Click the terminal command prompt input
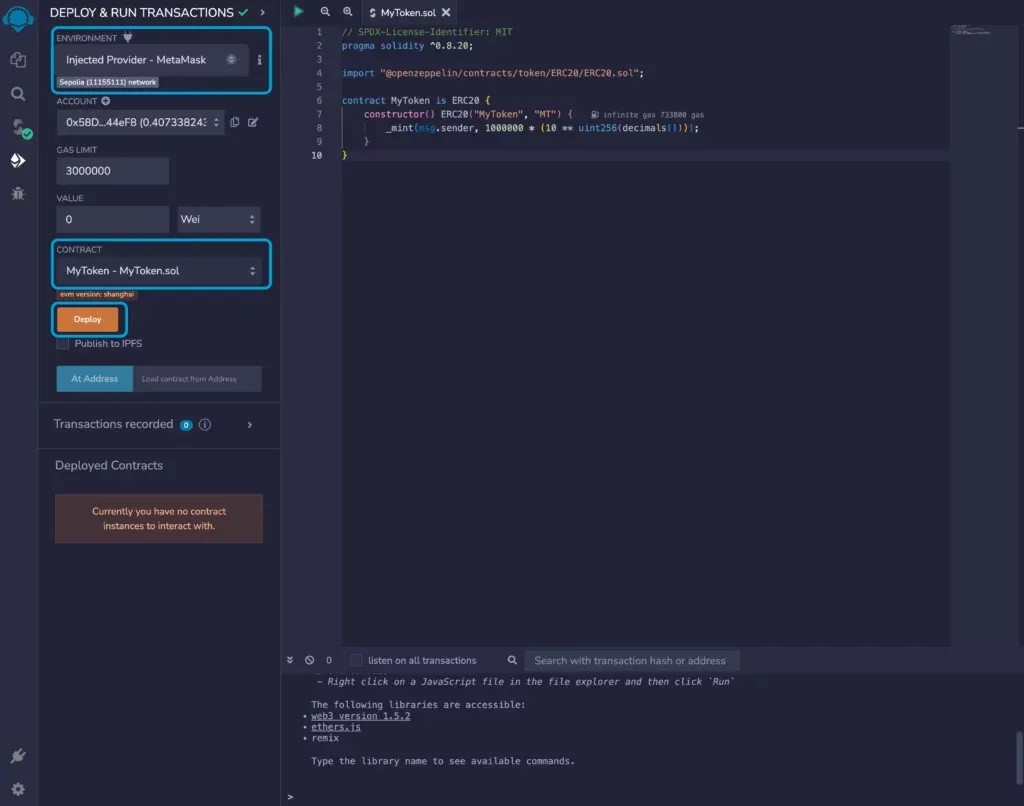 click(653, 797)
